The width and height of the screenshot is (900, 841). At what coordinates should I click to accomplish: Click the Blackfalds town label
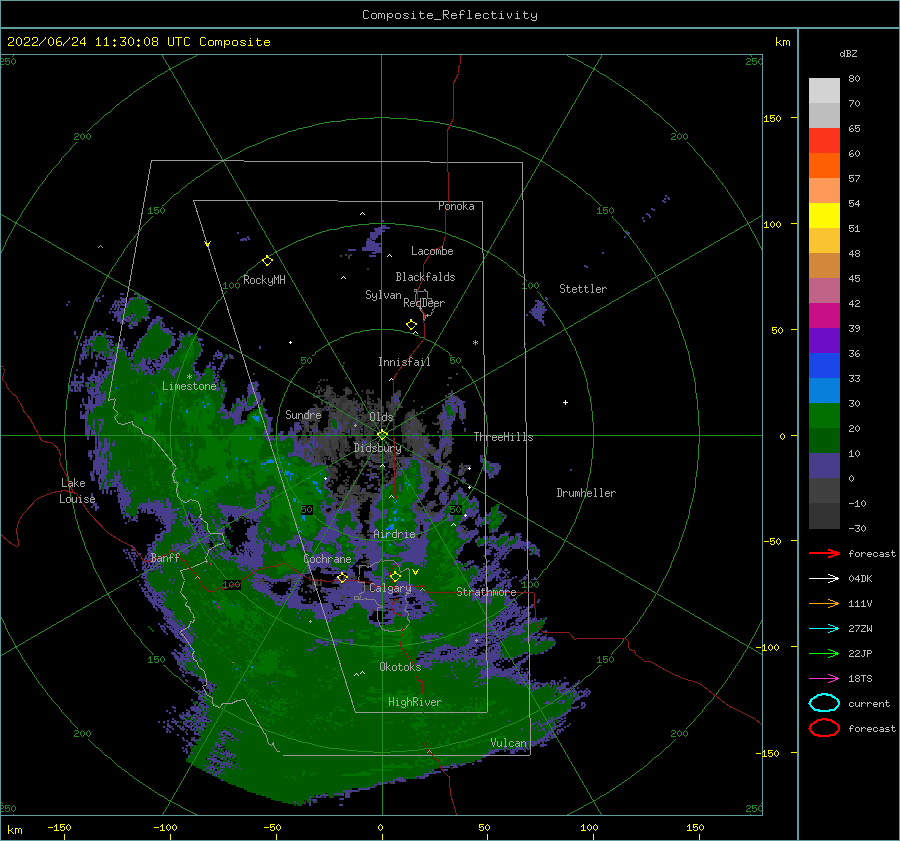425,277
